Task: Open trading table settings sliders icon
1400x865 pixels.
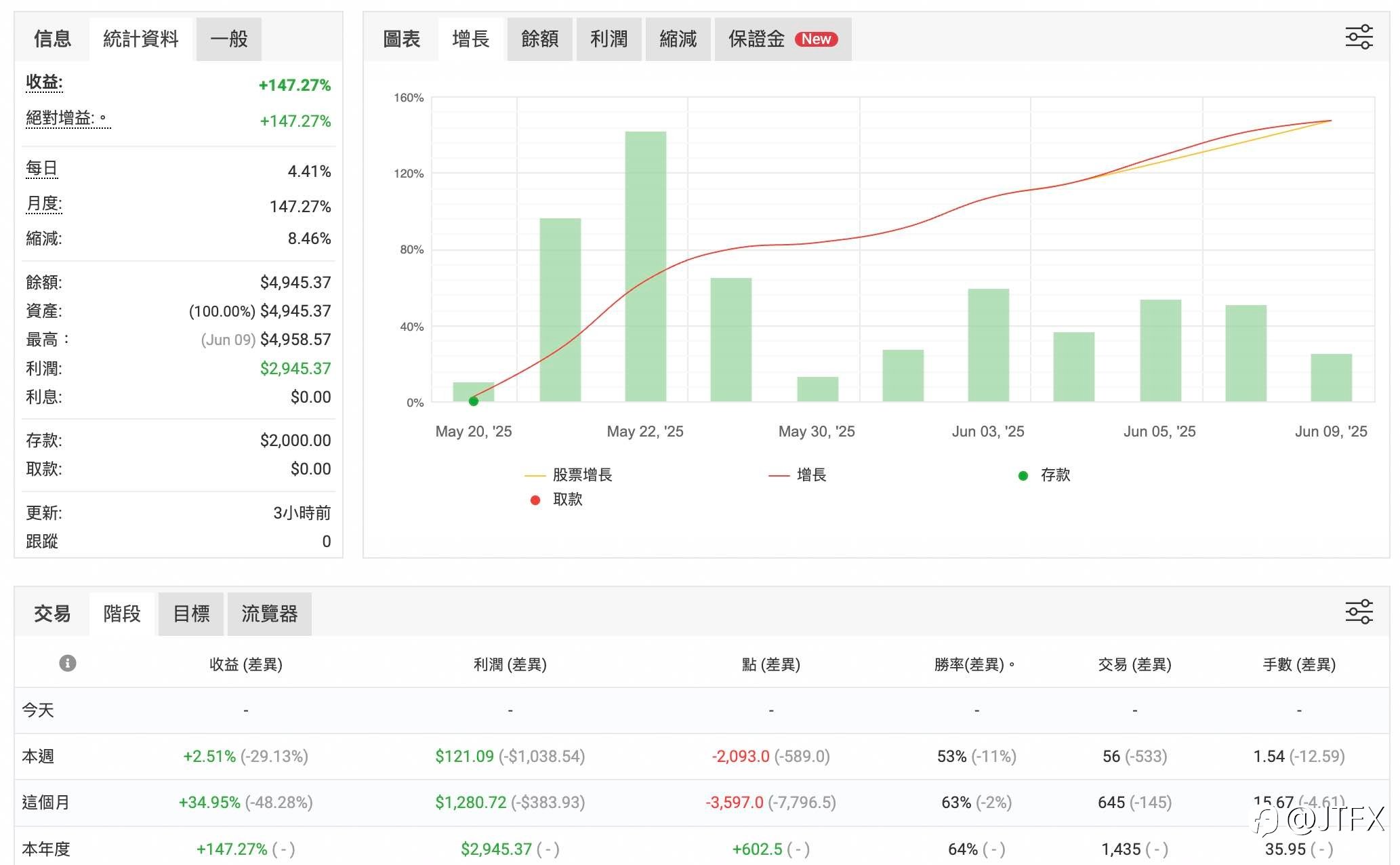Action: pyautogui.click(x=1359, y=611)
